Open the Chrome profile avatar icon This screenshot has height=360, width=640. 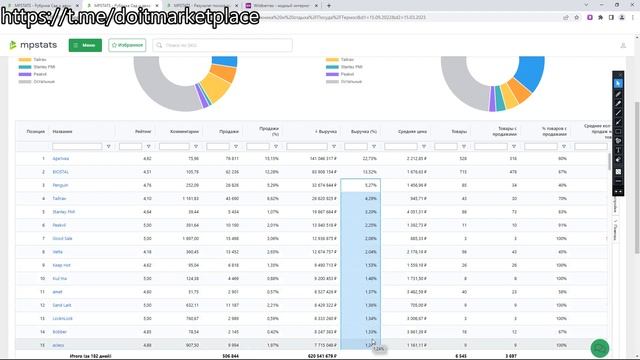coord(622,18)
